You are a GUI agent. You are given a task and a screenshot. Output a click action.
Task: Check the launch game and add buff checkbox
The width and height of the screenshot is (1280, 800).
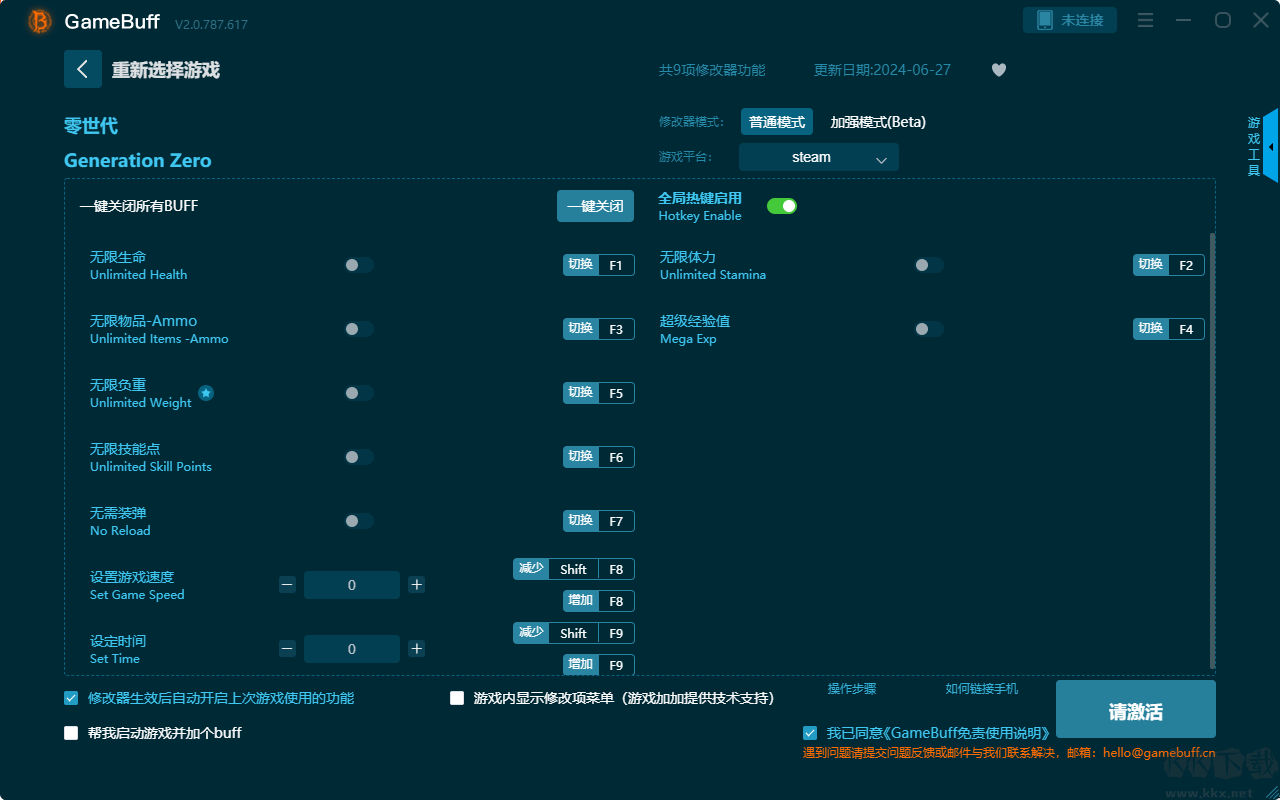71,733
